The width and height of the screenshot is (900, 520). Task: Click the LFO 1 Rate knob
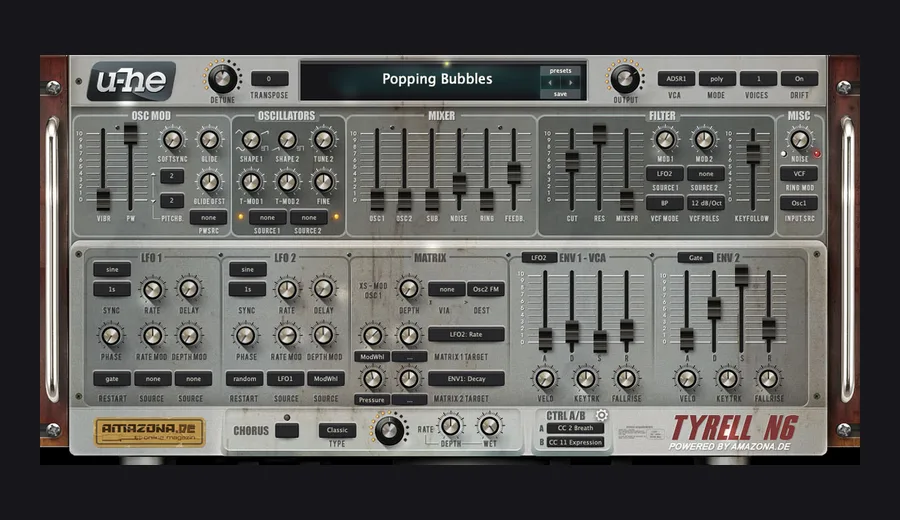(152, 290)
